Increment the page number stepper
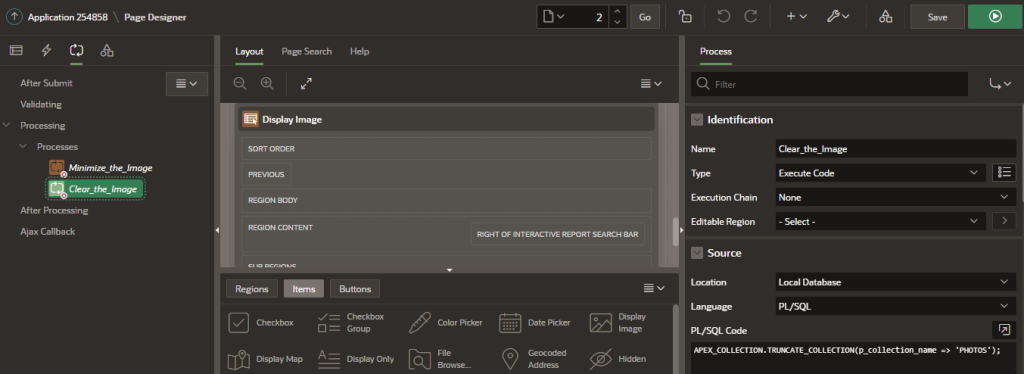Image resolution: width=1024 pixels, height=374 pixels. pyautogui.click(x=618, y=12)
